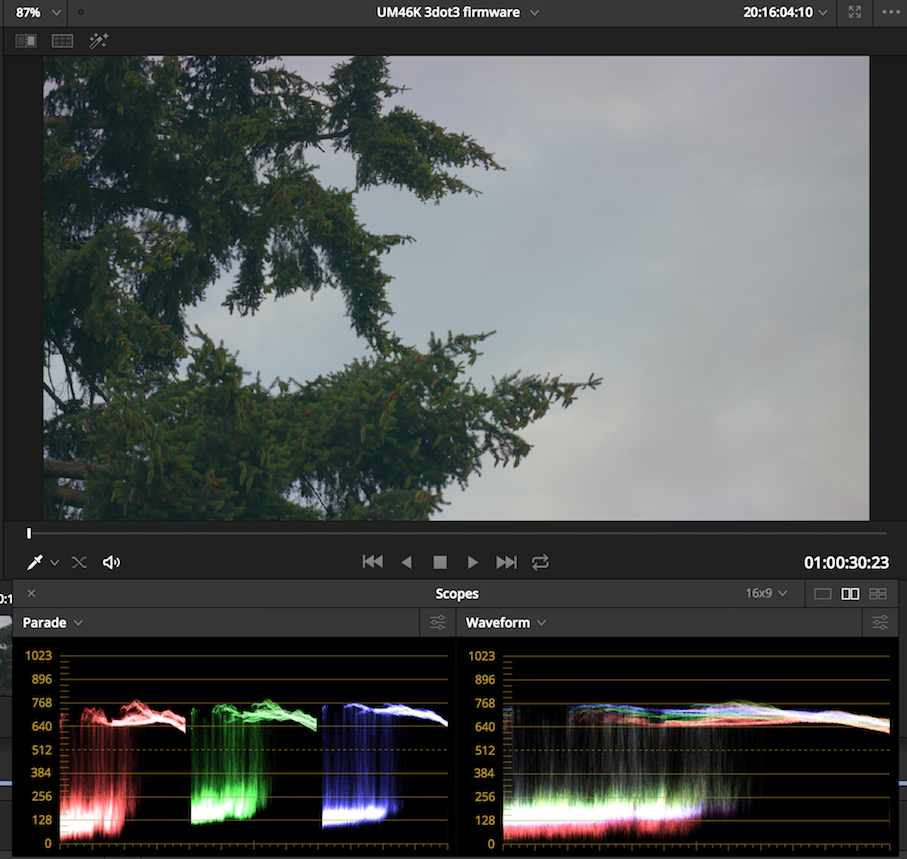Open the viewer options three-dot menu
Viewport: 907px width, 859px height.
[x=891, y=12]
